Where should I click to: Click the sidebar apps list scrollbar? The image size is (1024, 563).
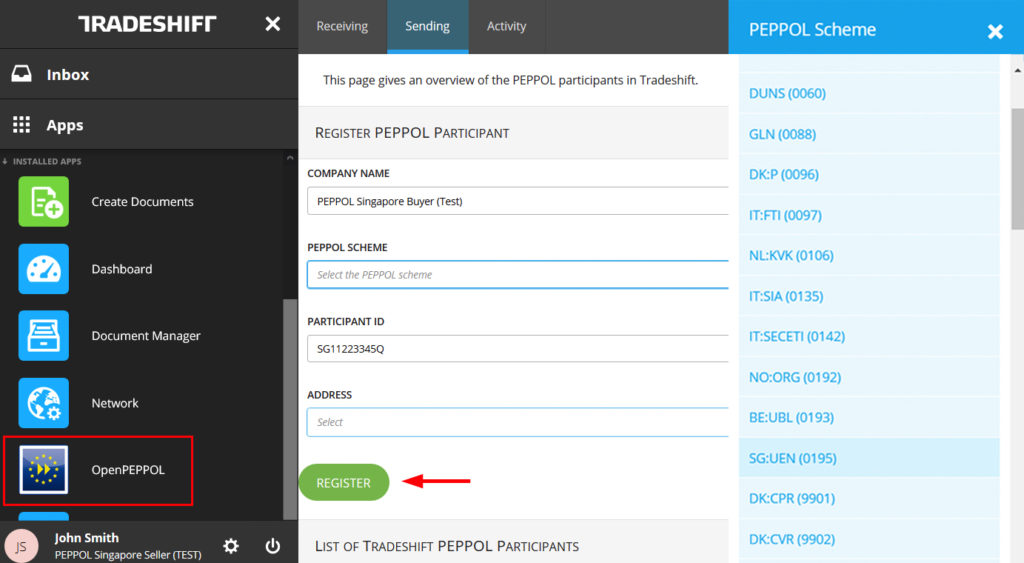click(290, 409)
